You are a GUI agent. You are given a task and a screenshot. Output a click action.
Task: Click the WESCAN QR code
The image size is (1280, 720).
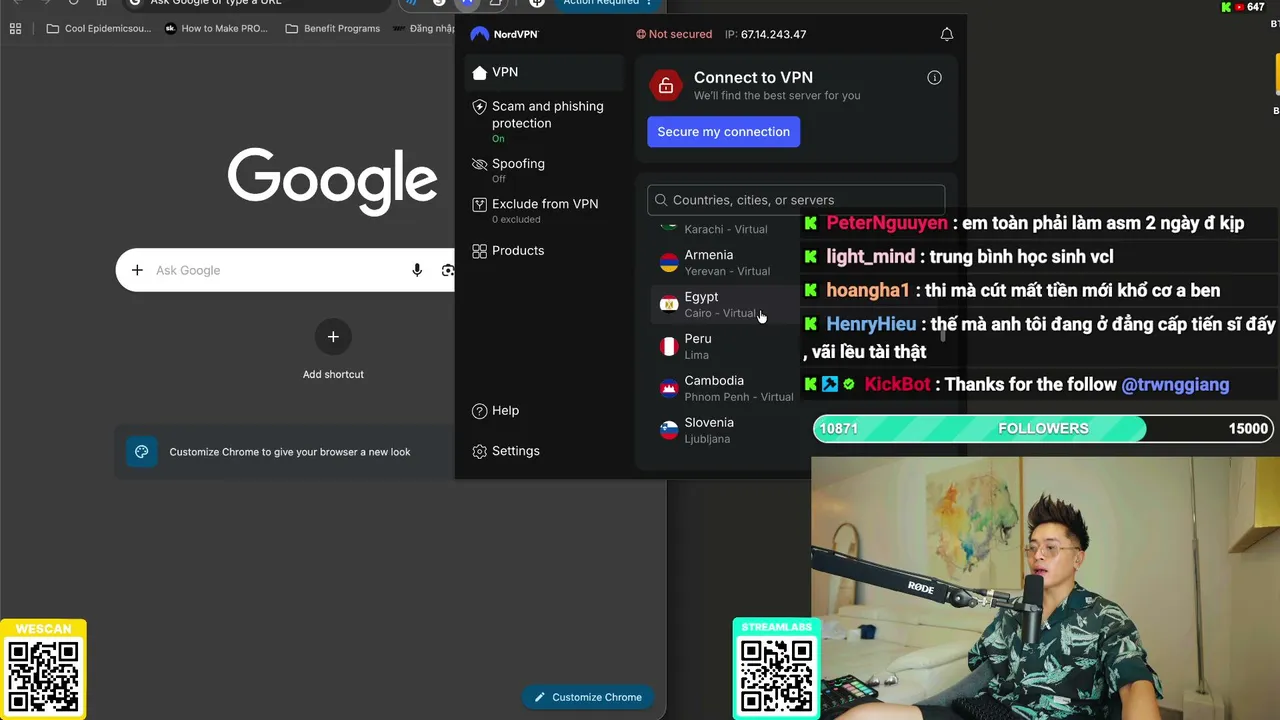tap(43, 677)
